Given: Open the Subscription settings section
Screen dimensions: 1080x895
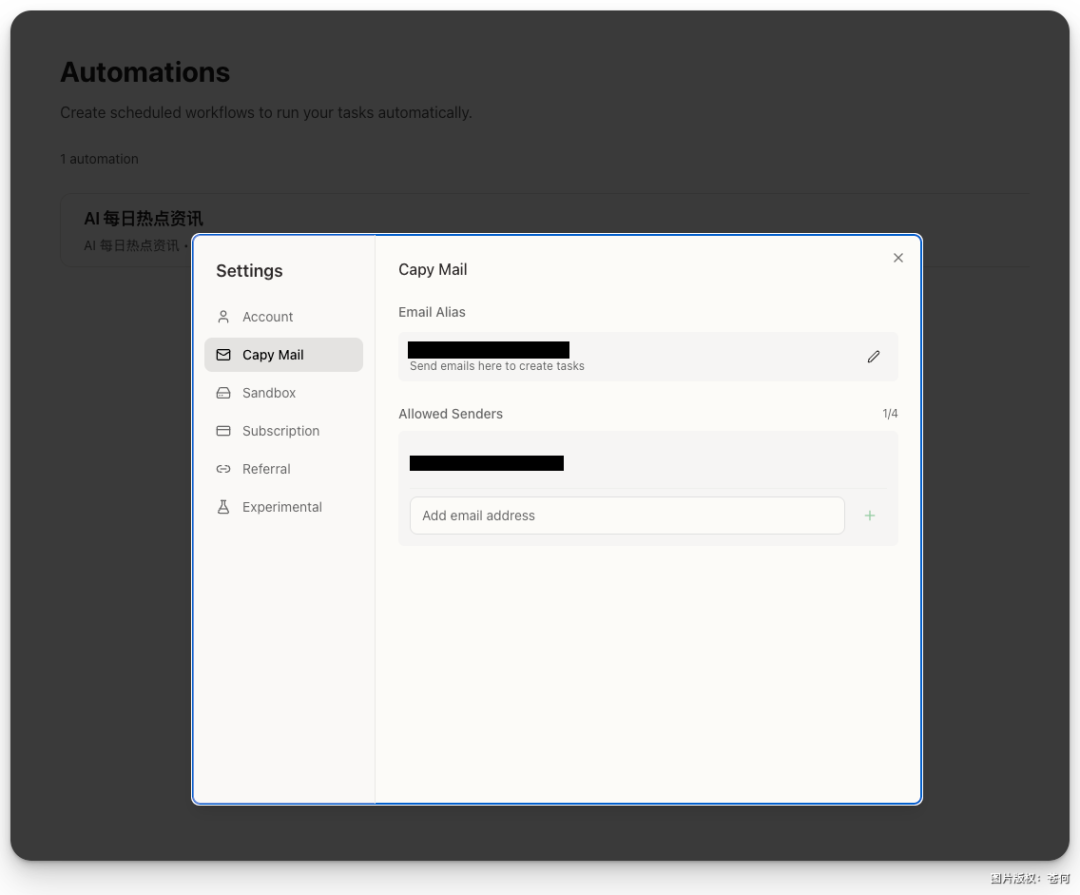Looking at the screenshot, I should click(280, 430).
